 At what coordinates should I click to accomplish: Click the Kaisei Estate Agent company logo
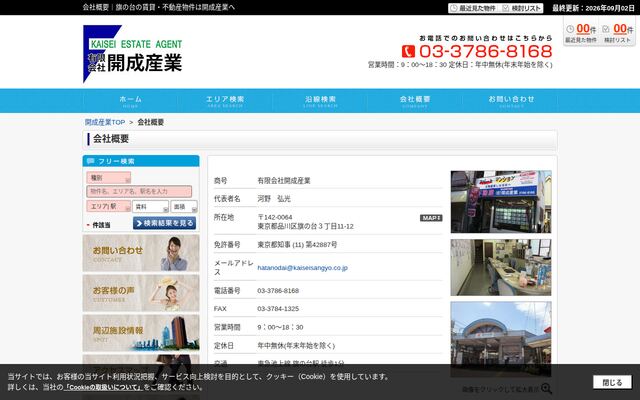pos(133,53)
